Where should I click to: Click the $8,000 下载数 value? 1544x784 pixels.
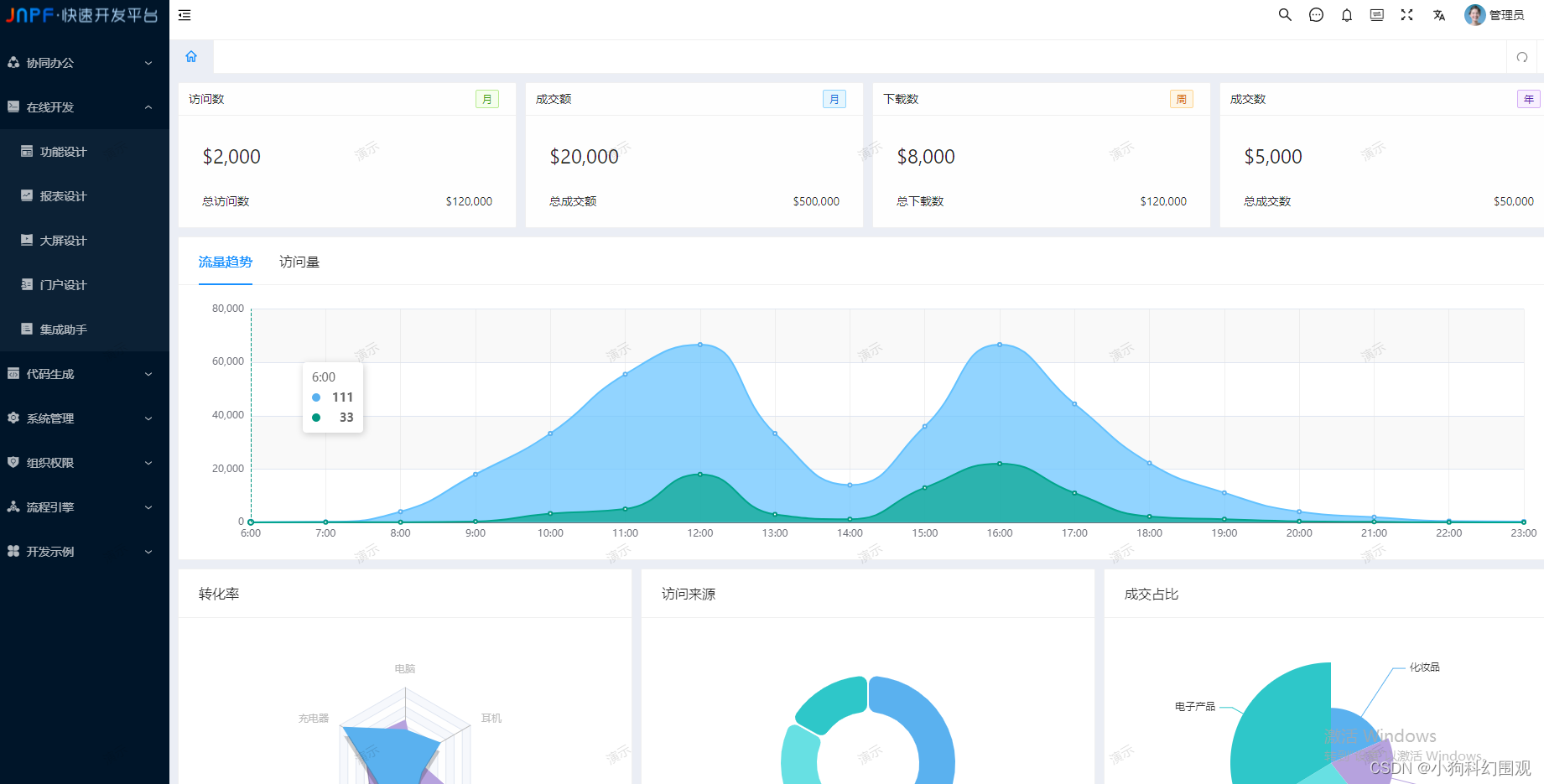[926, 157]
